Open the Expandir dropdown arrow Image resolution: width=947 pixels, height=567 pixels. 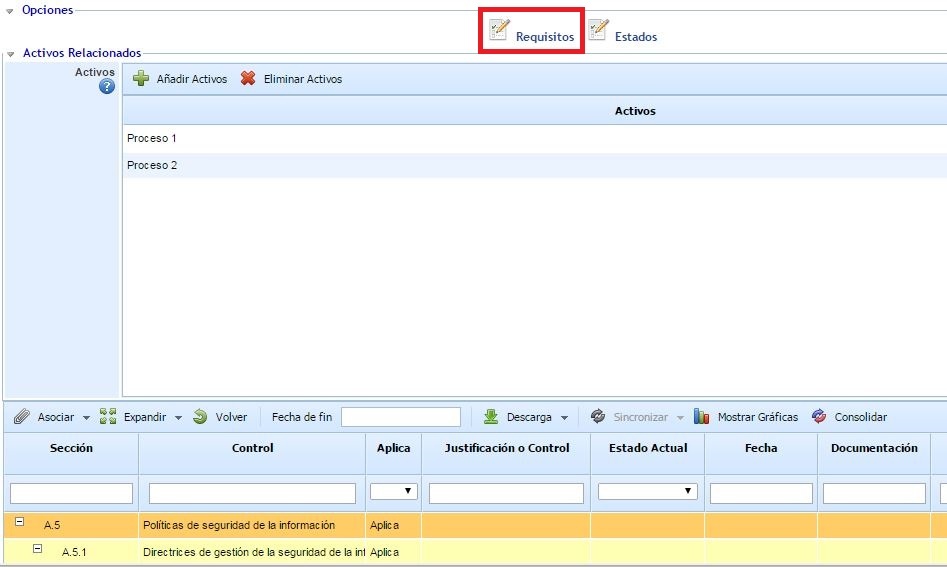179,418
